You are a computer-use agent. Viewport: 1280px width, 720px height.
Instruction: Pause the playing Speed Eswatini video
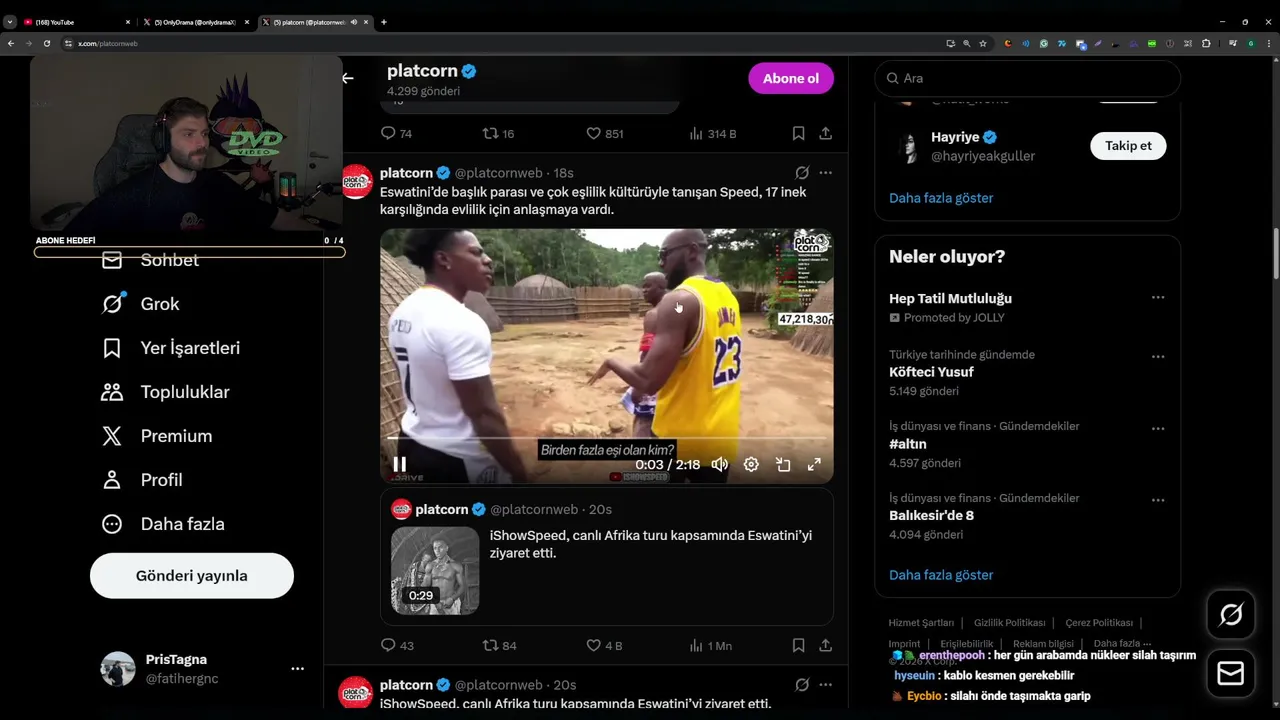(x=399, y=464)
